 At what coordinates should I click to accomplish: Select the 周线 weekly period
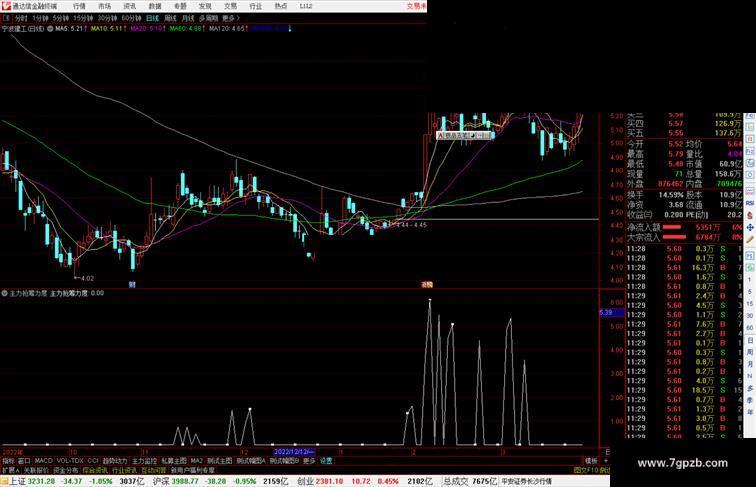click(x=170, y=18)
